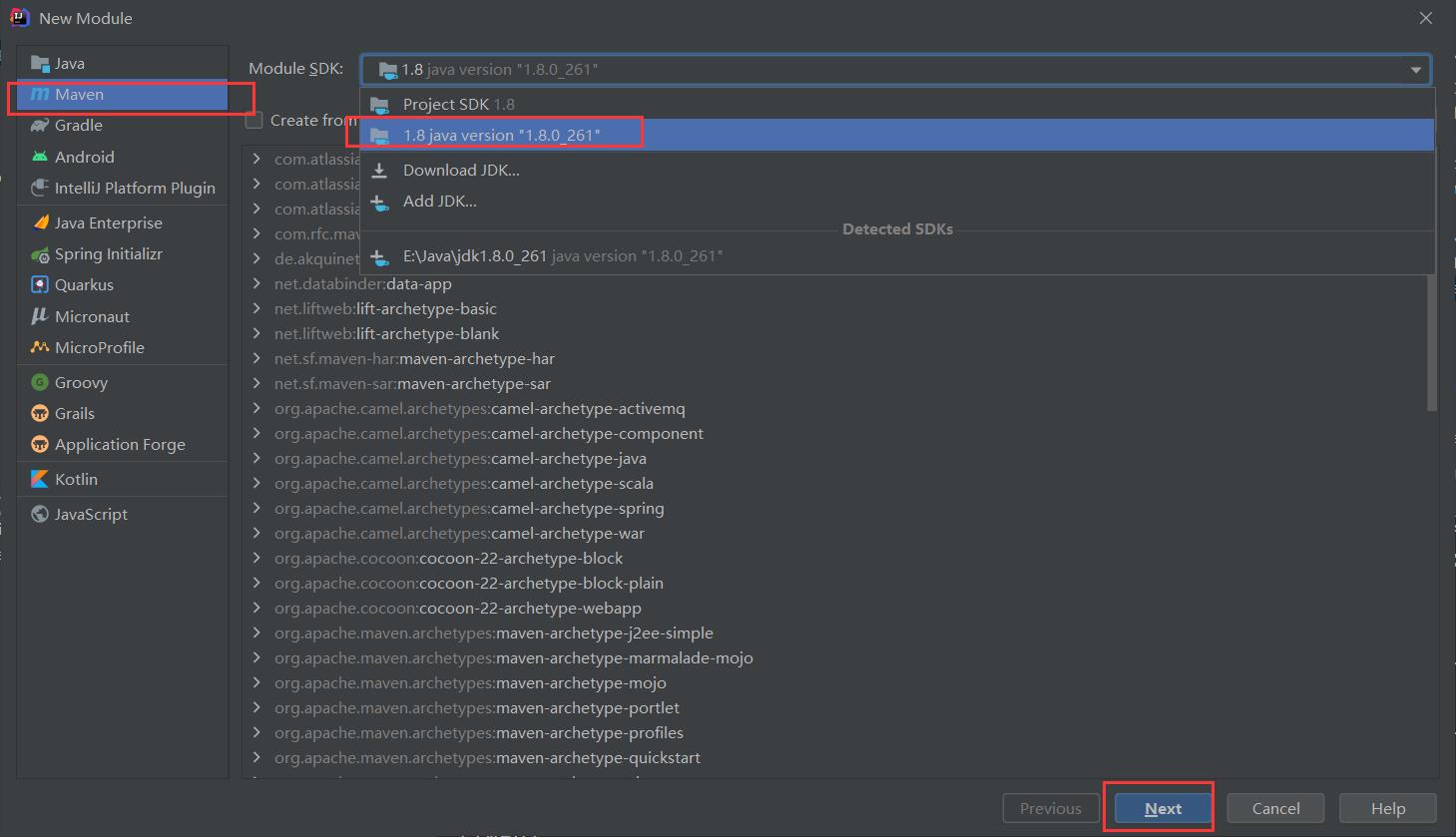Select 1.8 java version "1.8.0_261" option
The width and height of the screenshot is (1456, 837).
[x=897, y=135]
